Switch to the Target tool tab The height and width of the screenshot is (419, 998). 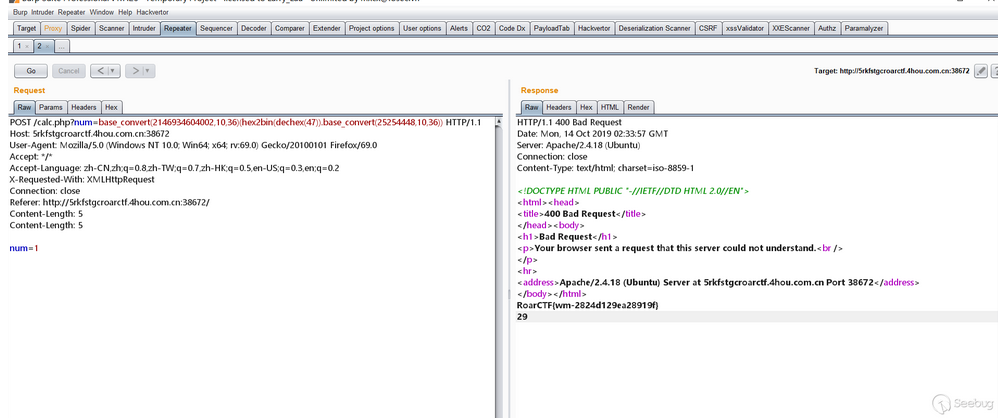coord(27,28)
